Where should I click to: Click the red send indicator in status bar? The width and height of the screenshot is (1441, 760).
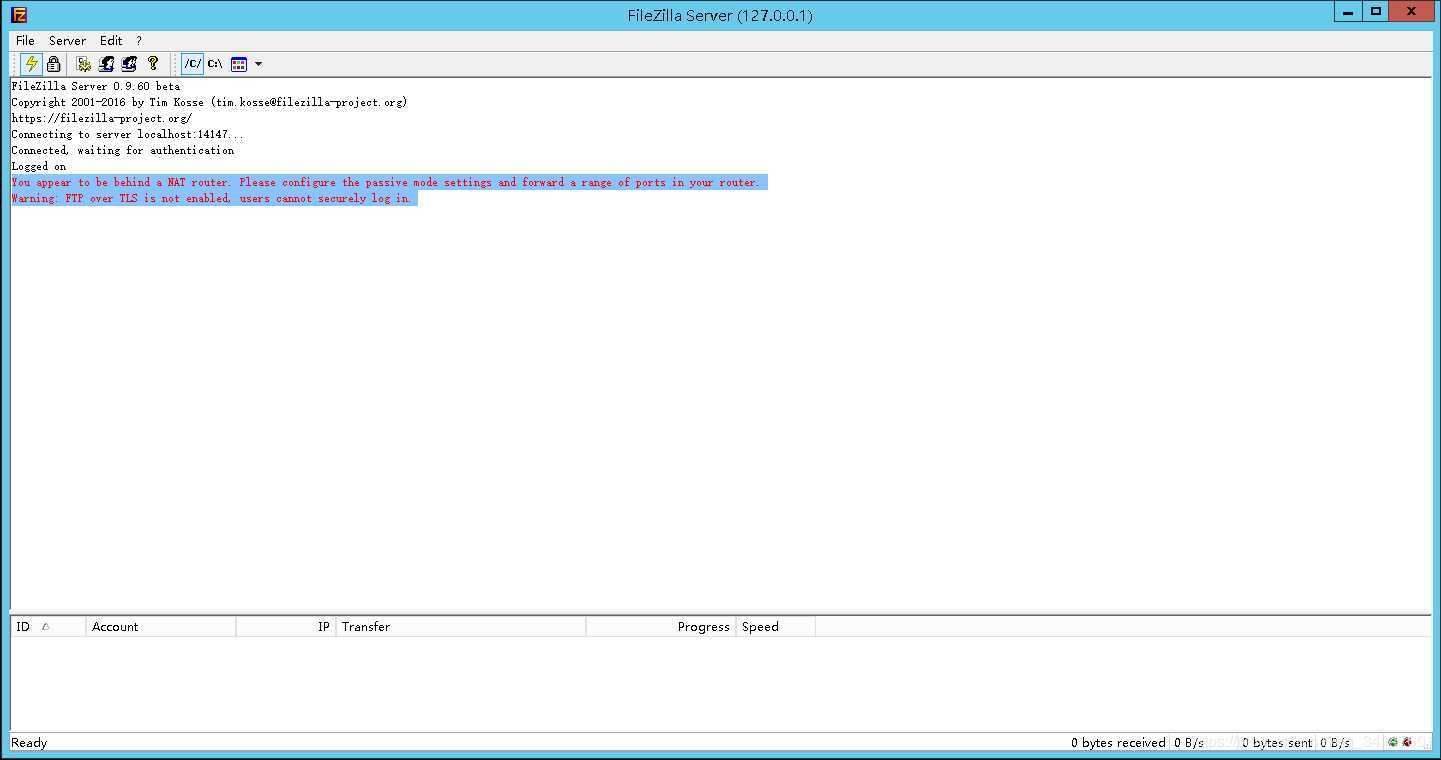1407,742
